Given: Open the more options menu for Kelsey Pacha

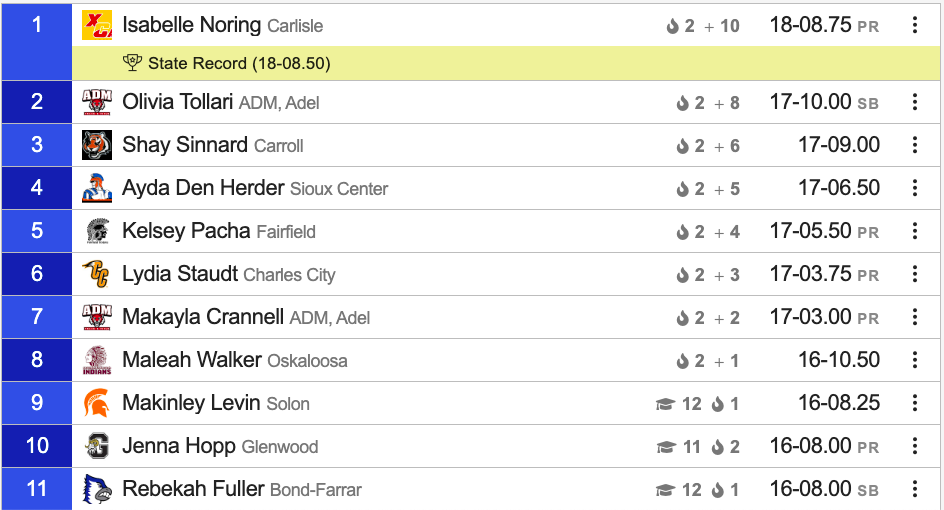Looking at the screenshot, I should click(914, 231).
